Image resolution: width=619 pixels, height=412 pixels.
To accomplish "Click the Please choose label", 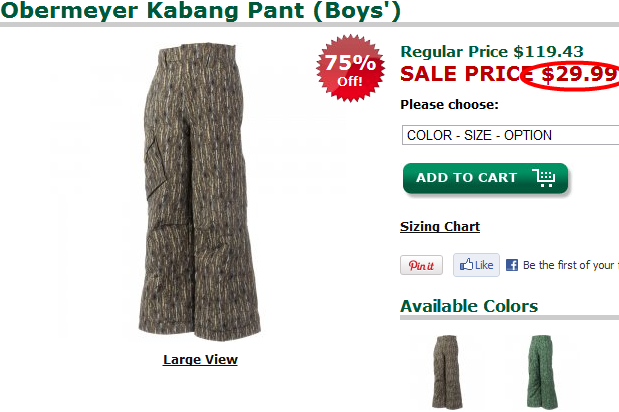I will pos(449,105).
